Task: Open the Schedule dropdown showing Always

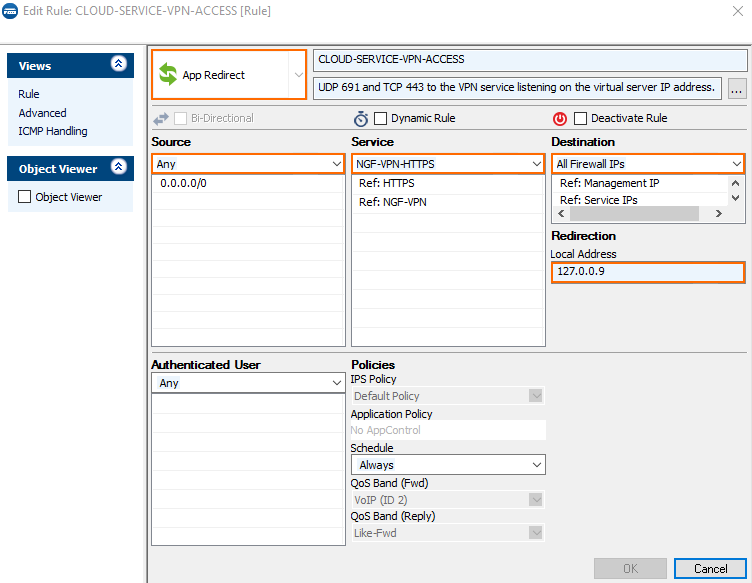Action: (x=448, y=465)
